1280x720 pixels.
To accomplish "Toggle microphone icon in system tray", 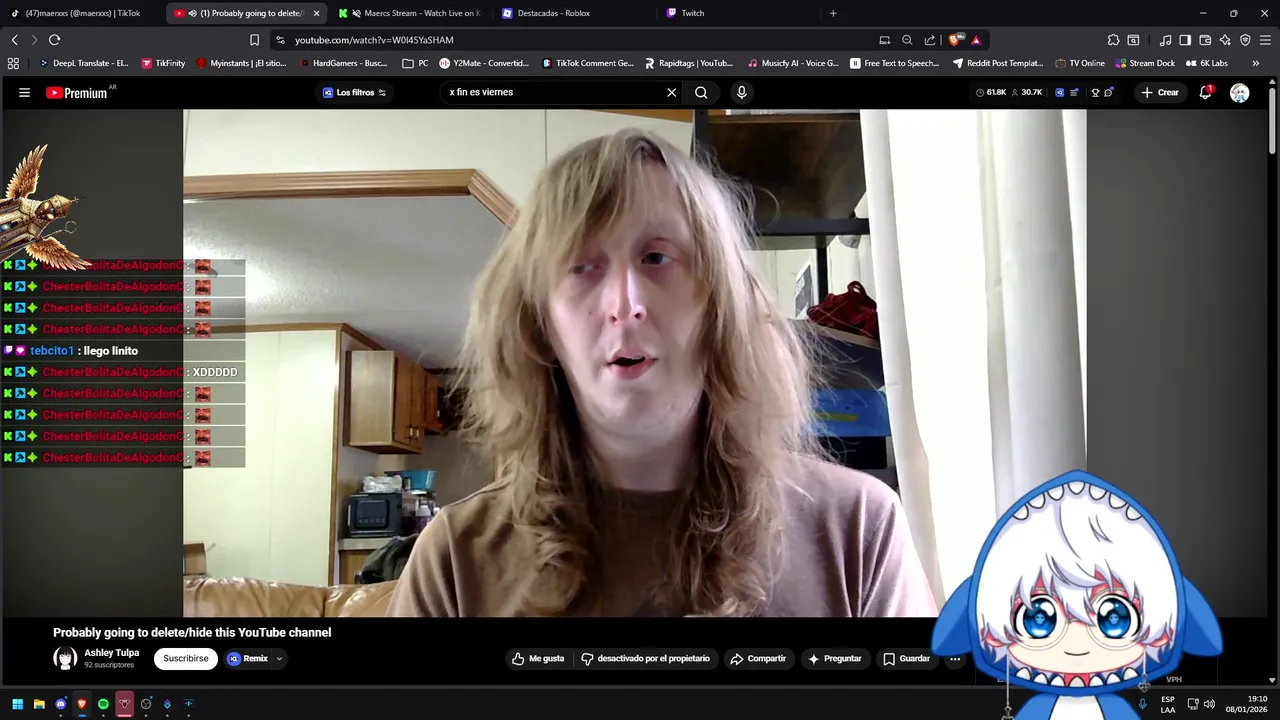I will (x=1142, y=704).
